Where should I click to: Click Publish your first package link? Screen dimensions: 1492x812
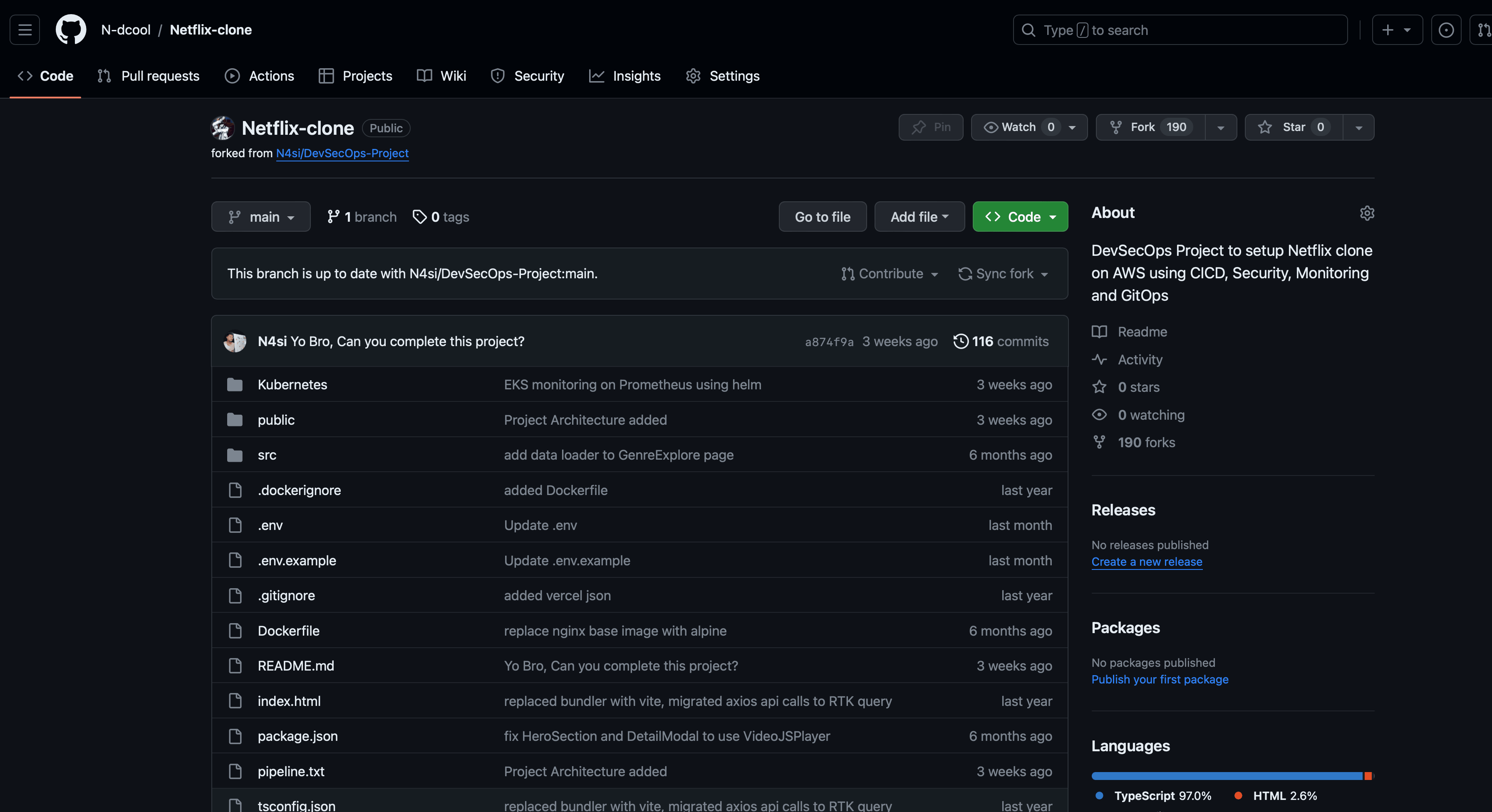point(1160,679)
